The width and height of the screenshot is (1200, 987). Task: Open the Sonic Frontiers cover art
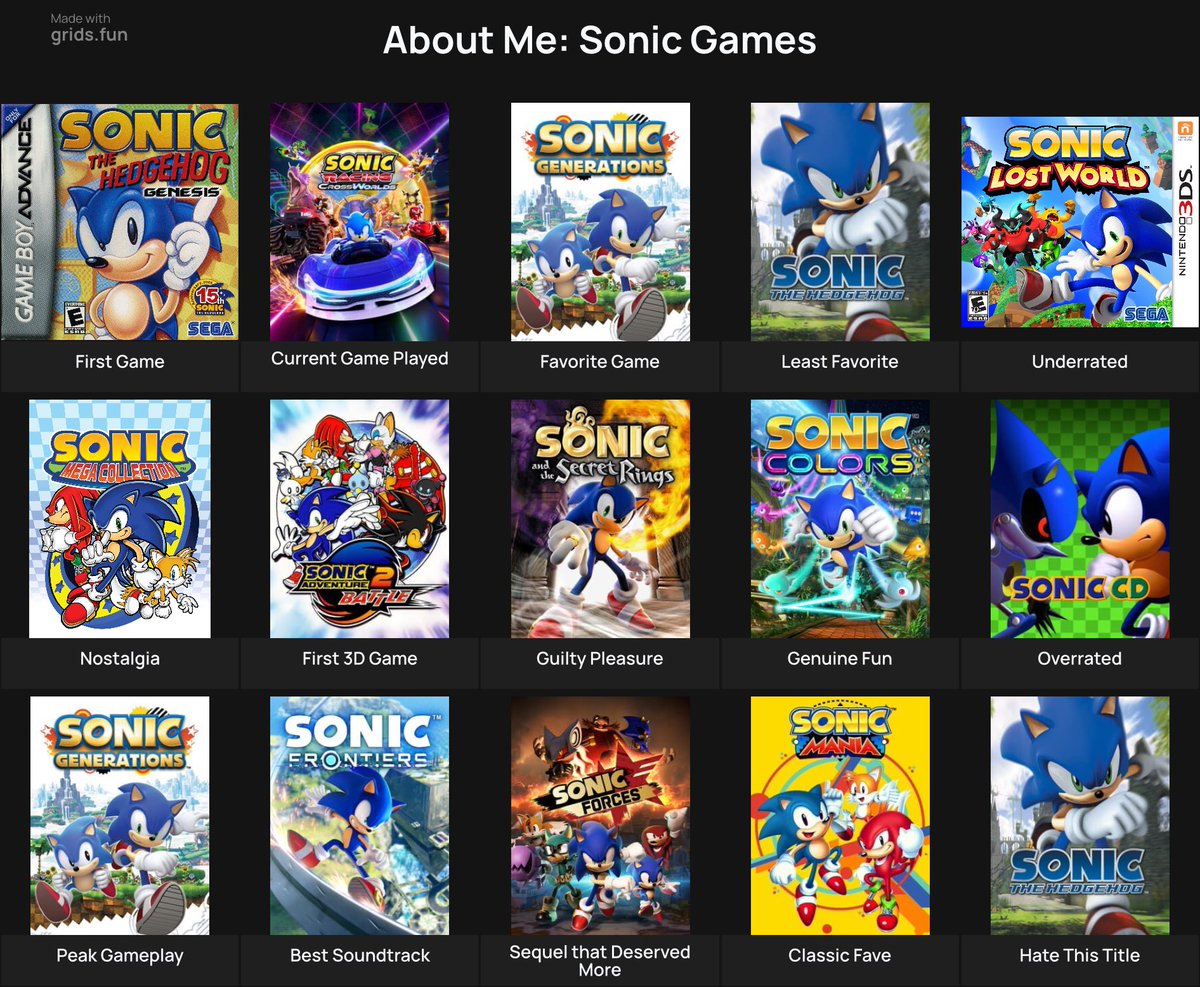click(359, 816)
